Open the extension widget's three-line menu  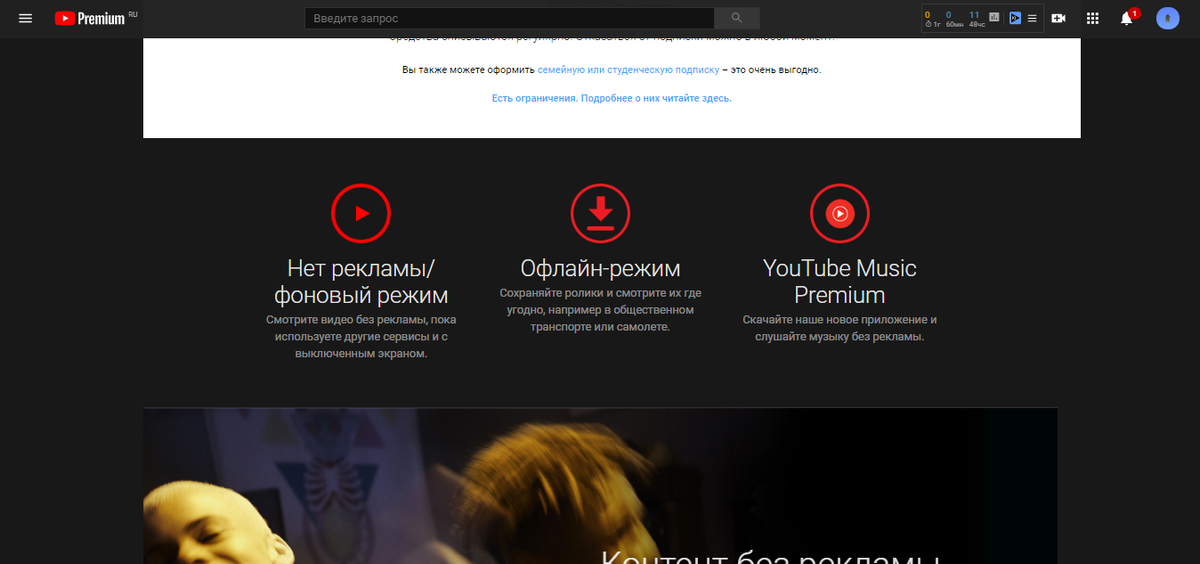tap(1032, 18)
